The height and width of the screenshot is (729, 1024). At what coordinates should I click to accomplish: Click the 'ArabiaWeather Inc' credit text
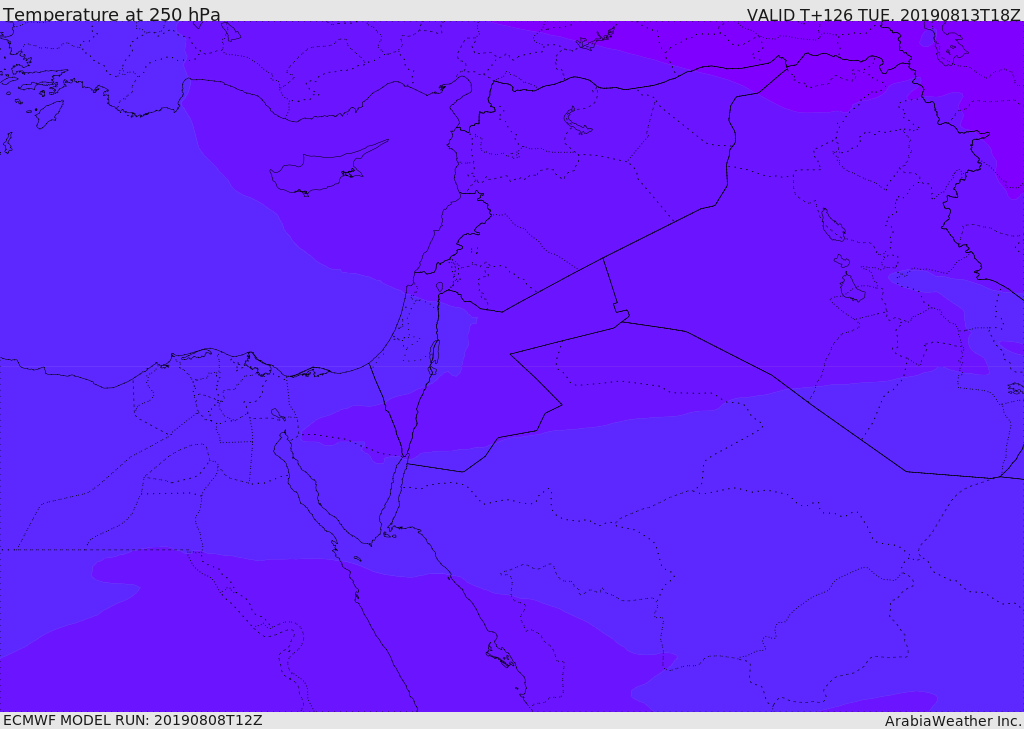pyautogui.click(x=953, y=721)
